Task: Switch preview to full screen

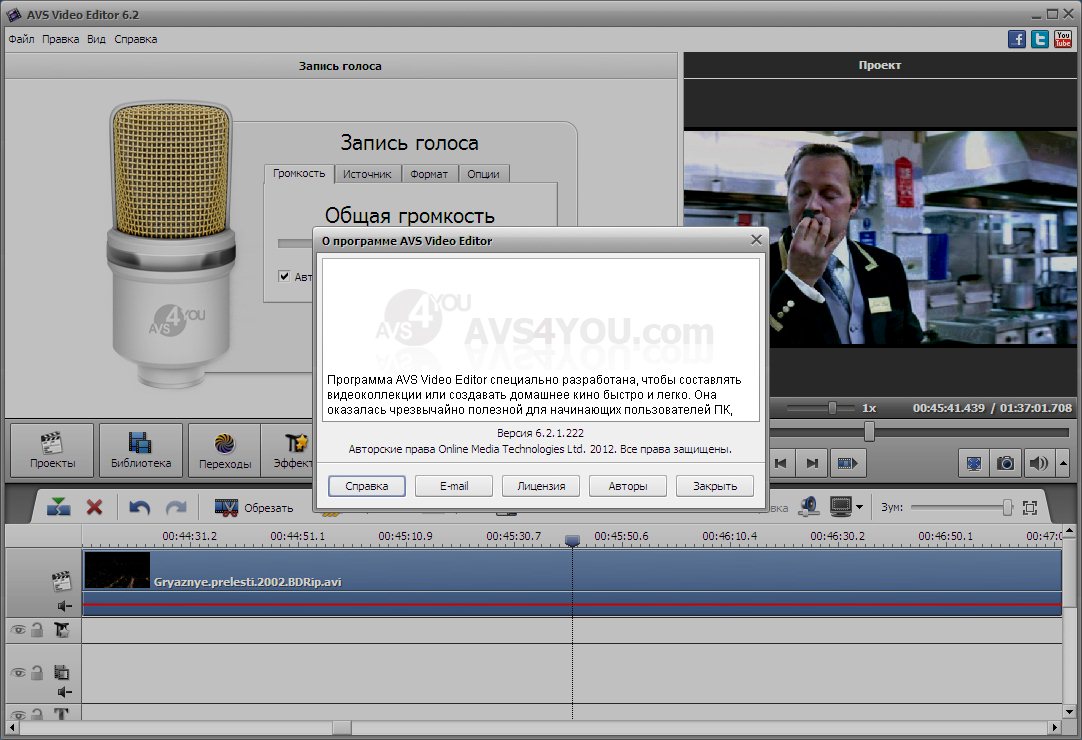Action: (x=974, y=463)
